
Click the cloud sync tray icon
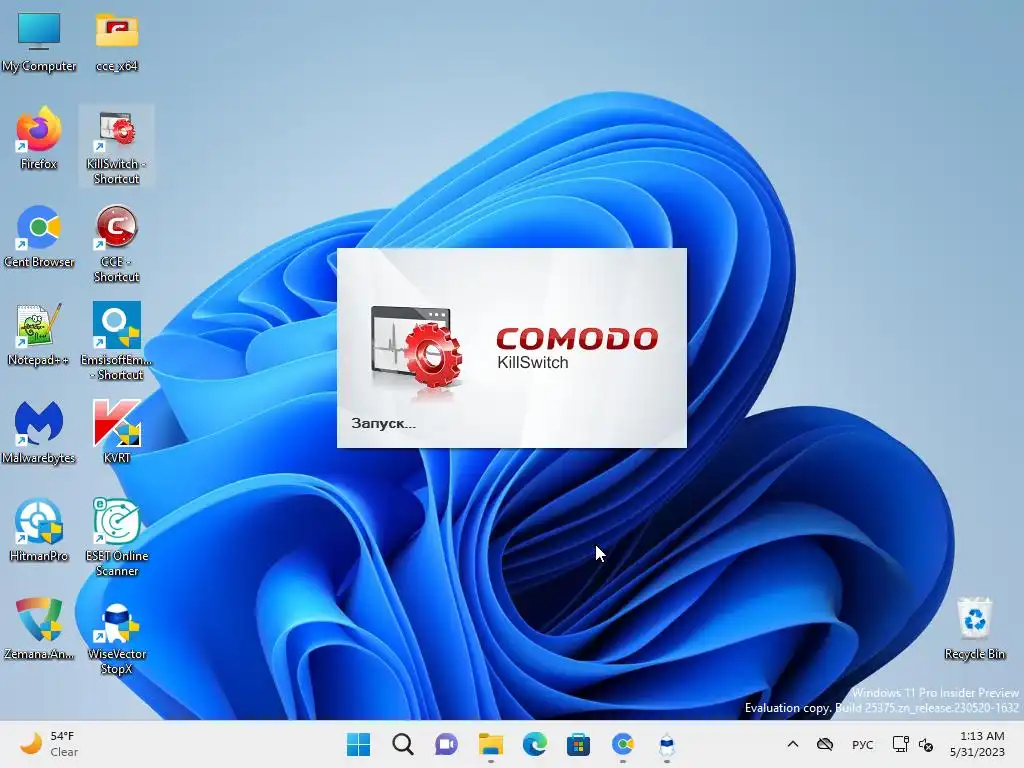(825, 744)
